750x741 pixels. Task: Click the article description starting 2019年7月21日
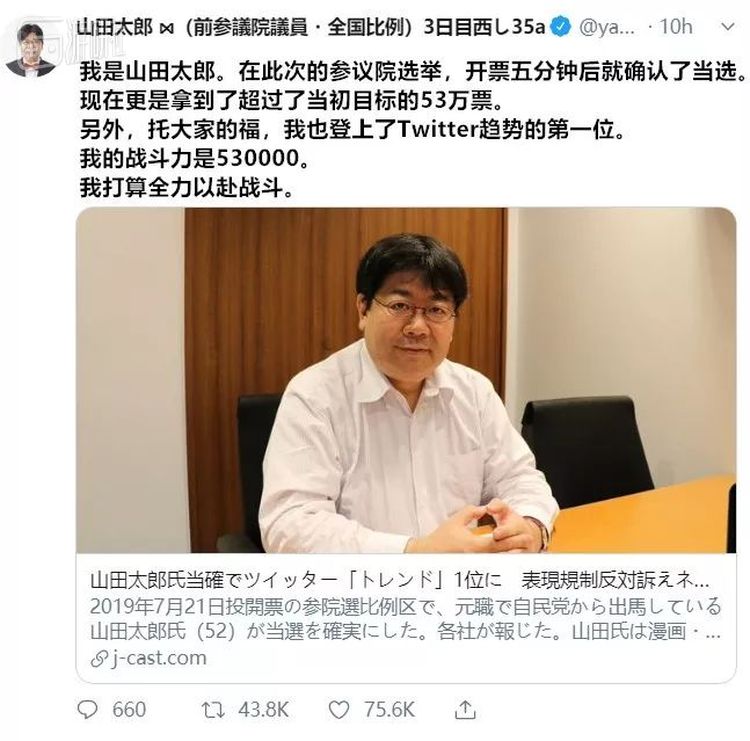pos(405,619)
